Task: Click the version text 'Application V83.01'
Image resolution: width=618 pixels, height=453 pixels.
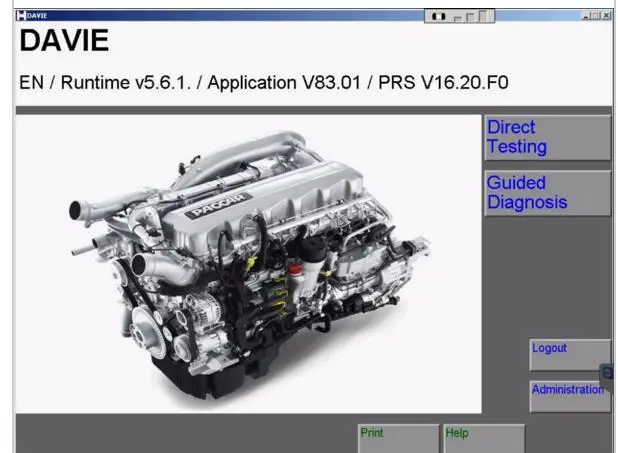Action: point(284,83)
